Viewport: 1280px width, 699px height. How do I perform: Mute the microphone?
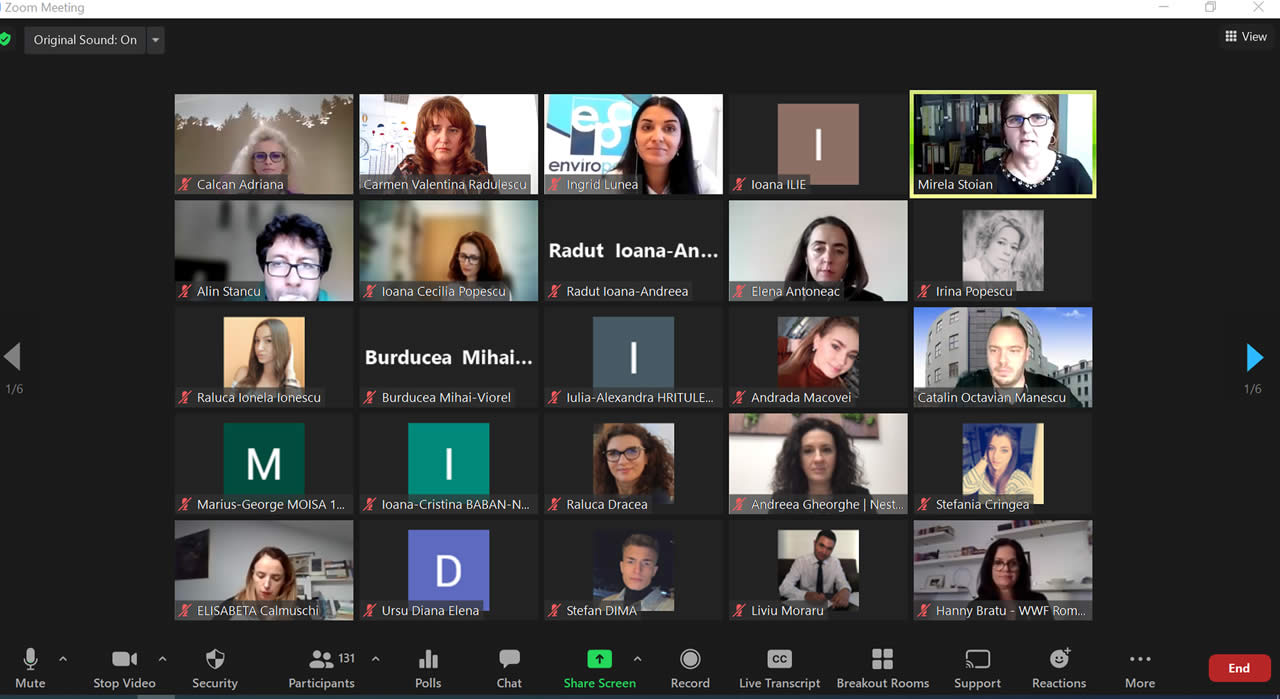[30, 660]
